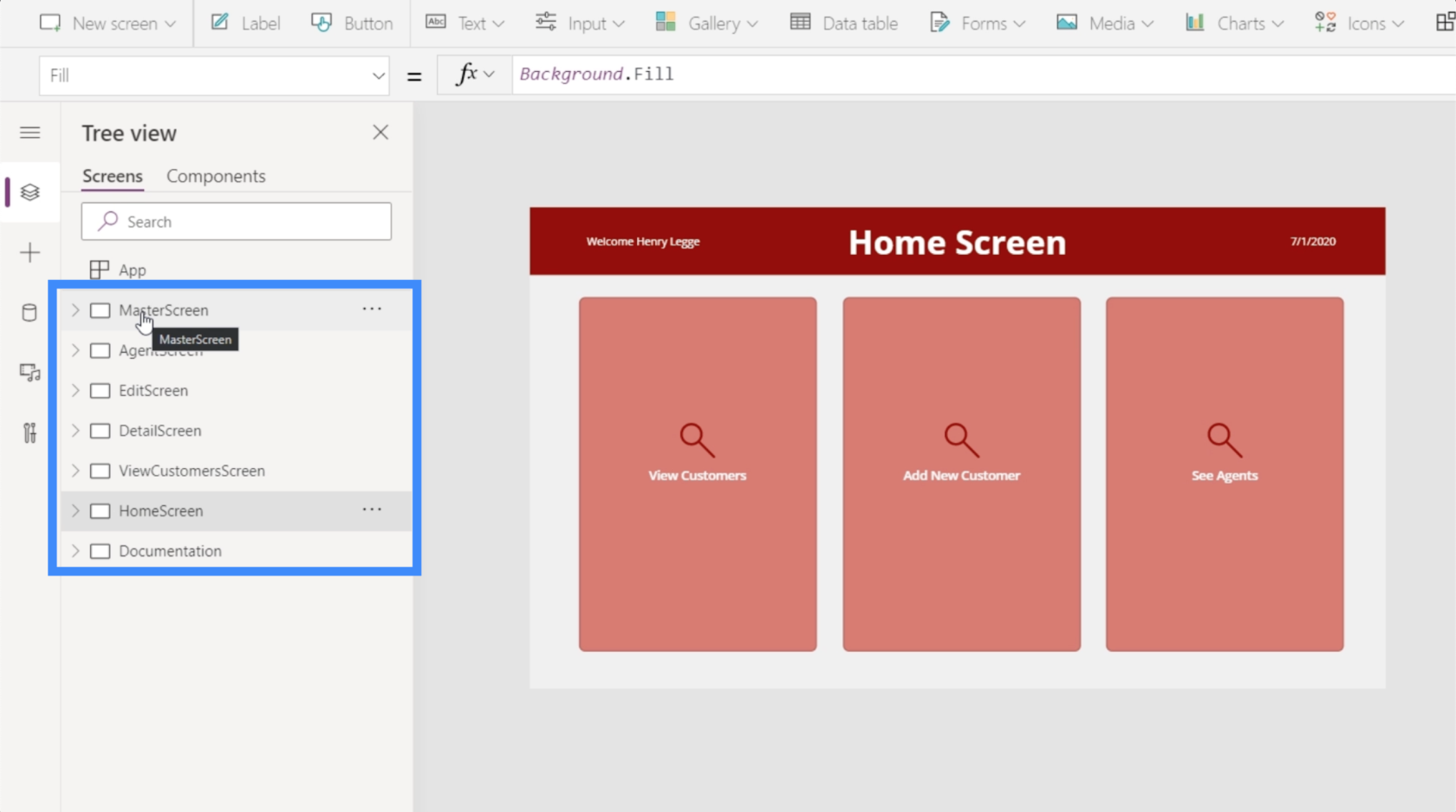
Task: Expand the HomeScreen node
Action: (x=75, y=511)
